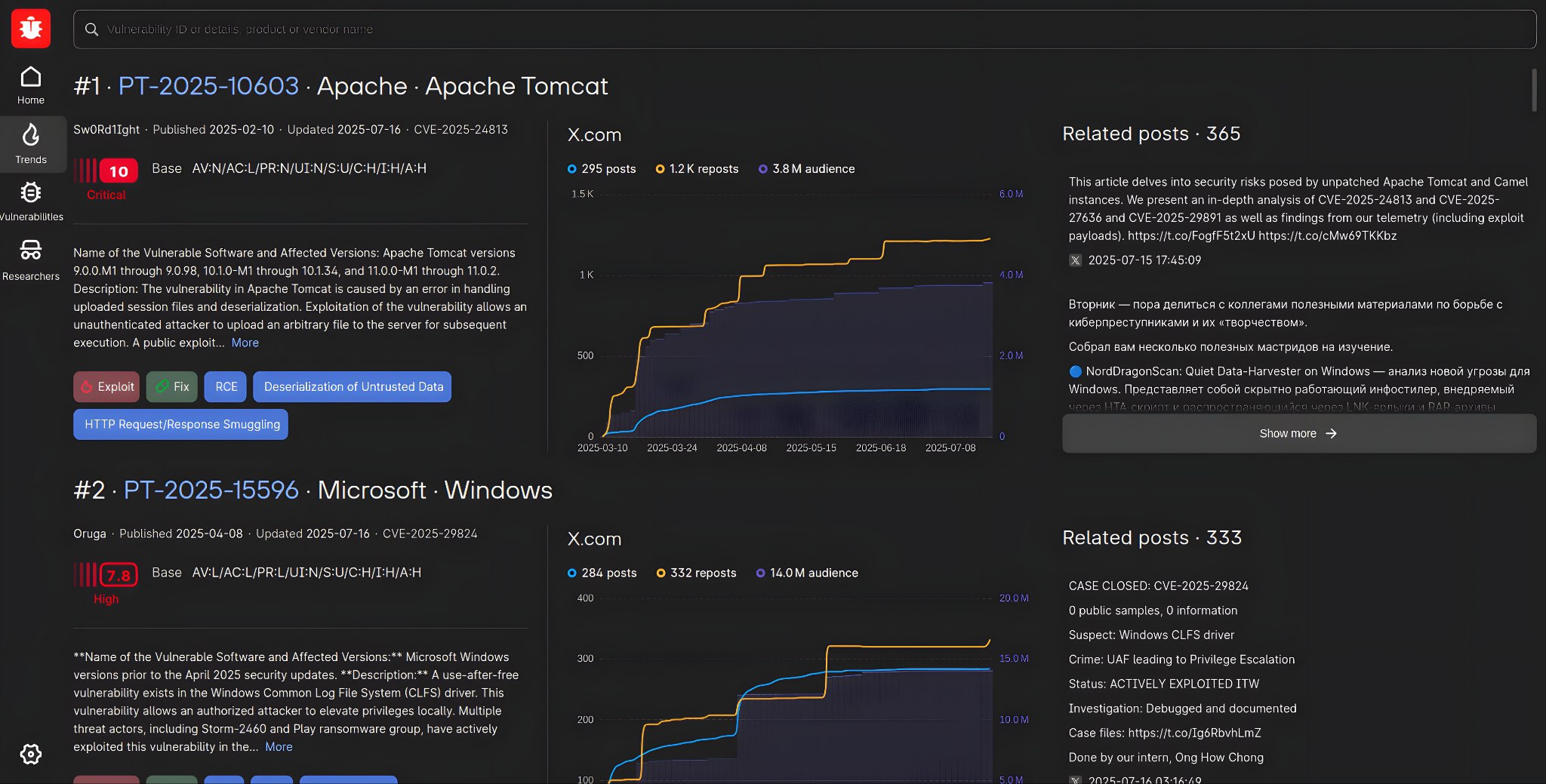Click 'Related posts · 333' heading
Screen dimensions: 1546x784
pos(1152,538)
